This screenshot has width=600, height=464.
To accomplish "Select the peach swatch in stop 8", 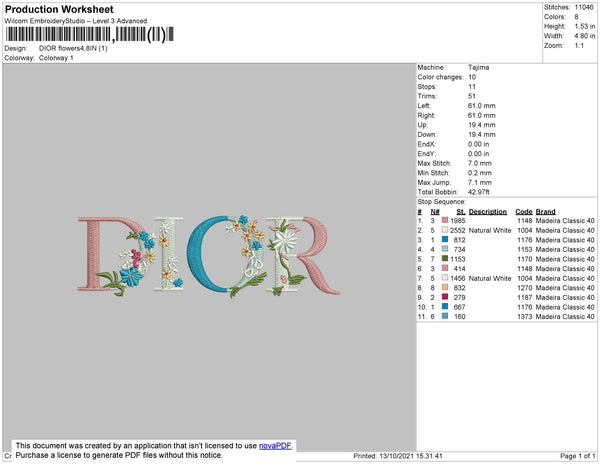I will [x=445, y=287].
